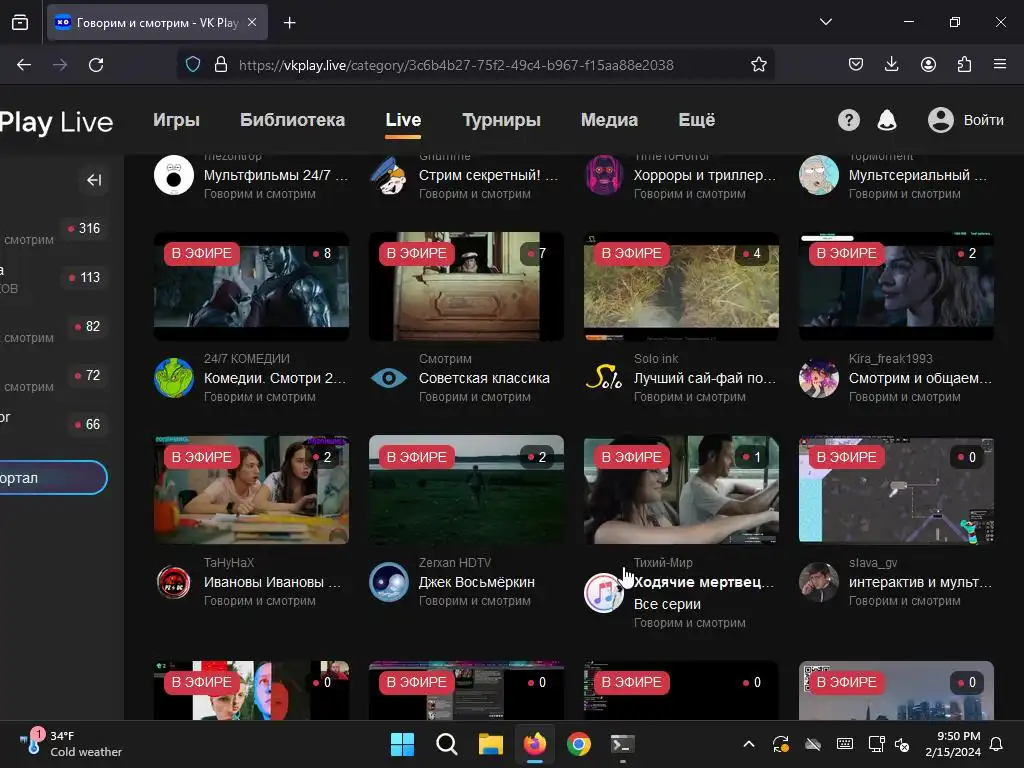Click the VK Play Live logo
The height and width of the screenshot is (768, 1024).
[x=56, y=122]
